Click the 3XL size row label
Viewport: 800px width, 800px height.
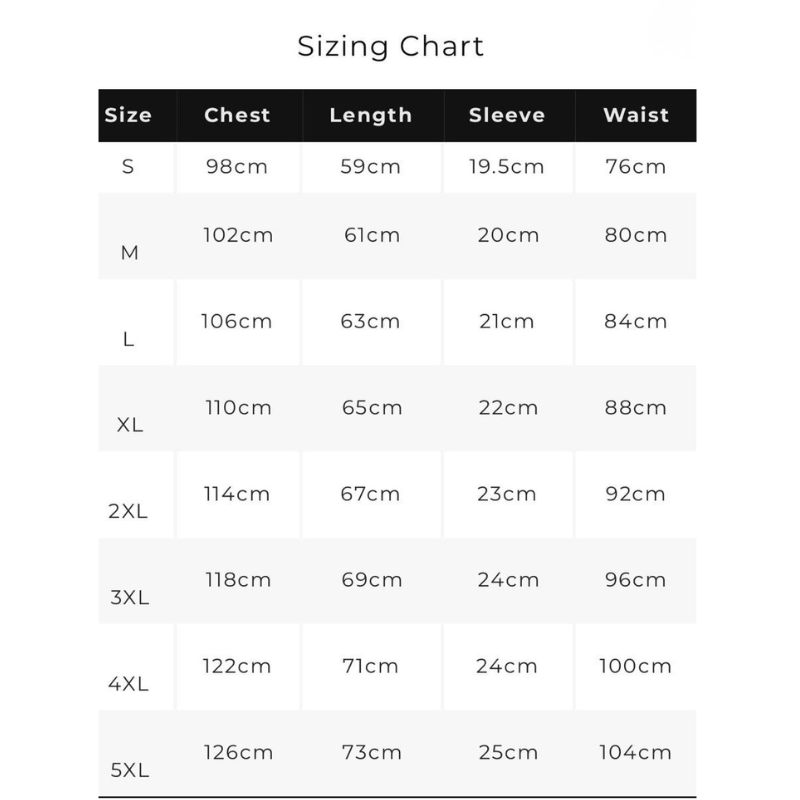130,597
